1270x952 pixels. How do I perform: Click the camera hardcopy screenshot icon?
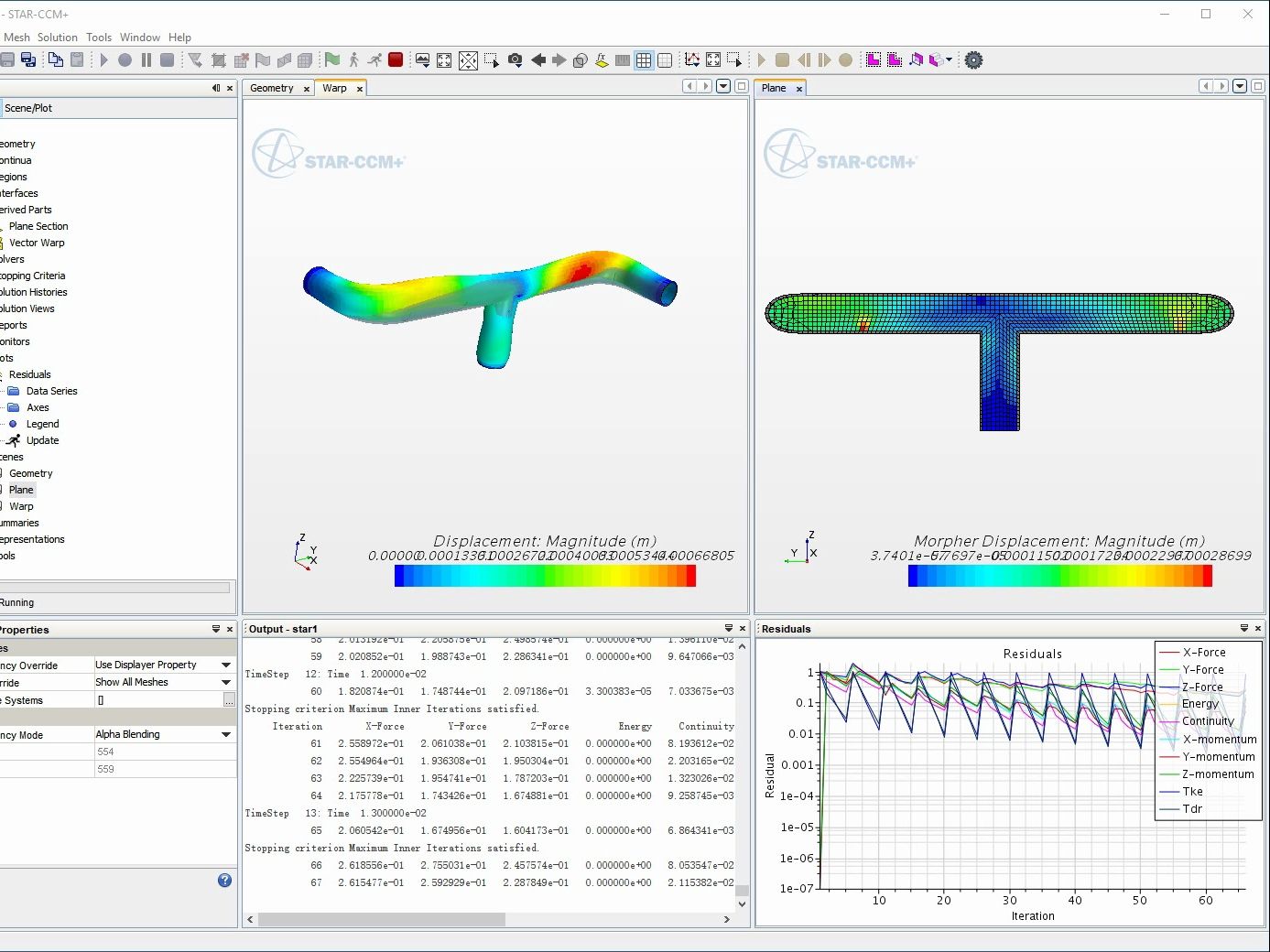[516, 60]
